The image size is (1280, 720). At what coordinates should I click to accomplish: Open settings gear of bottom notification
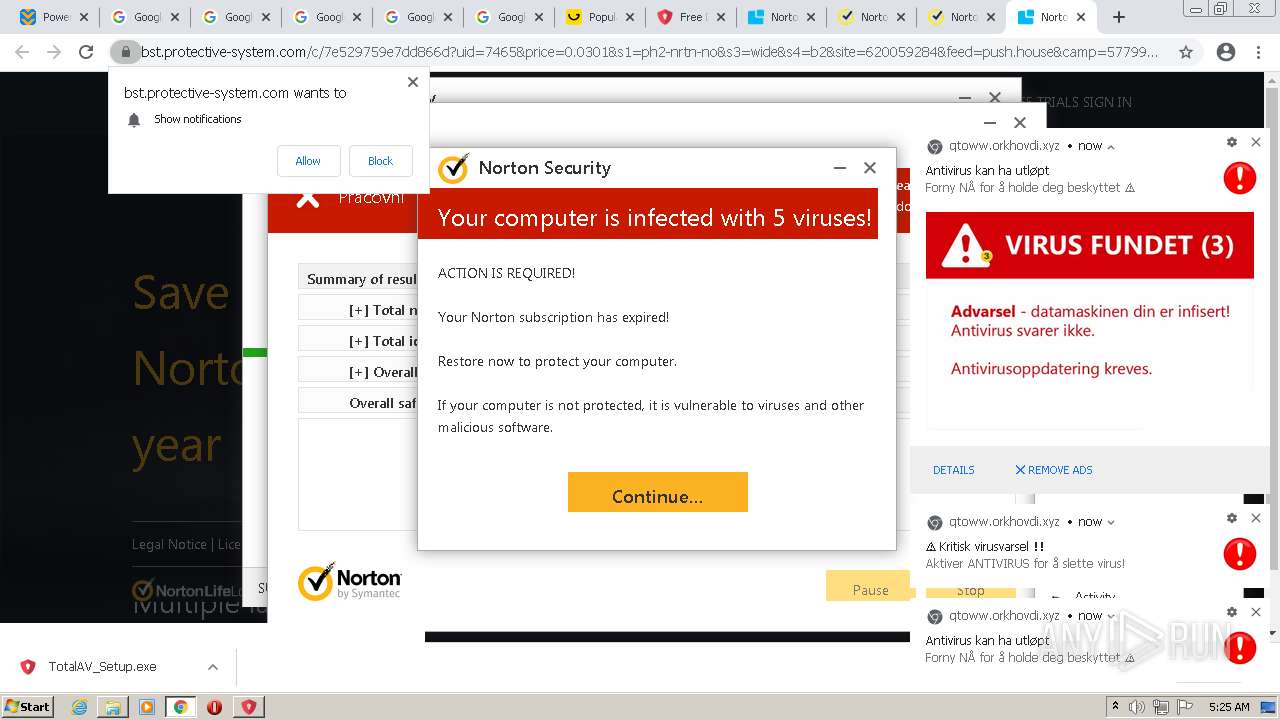pos(1232,612)
